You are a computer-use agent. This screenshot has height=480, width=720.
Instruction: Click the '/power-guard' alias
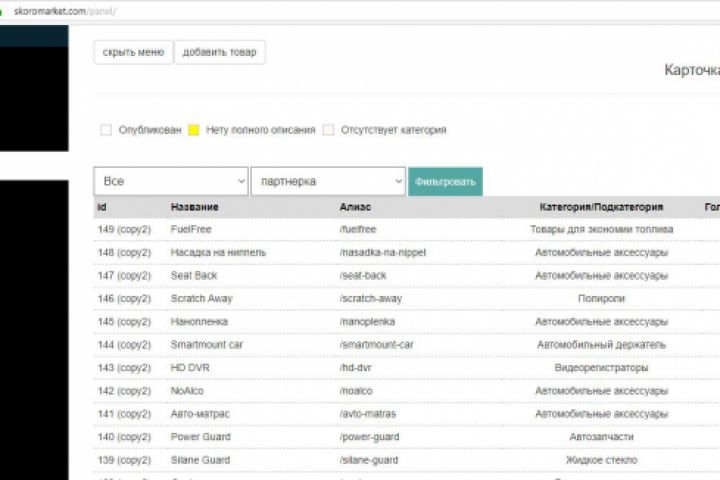[x=369, y=437]
